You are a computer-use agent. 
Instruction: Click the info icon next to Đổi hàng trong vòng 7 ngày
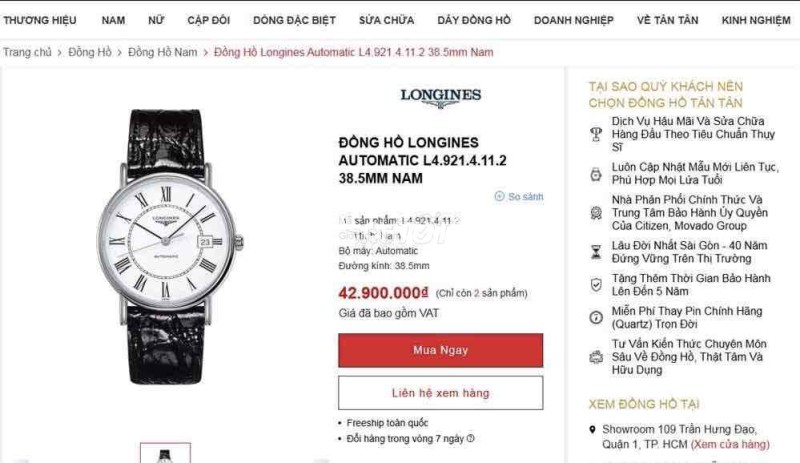pos(470,438)
